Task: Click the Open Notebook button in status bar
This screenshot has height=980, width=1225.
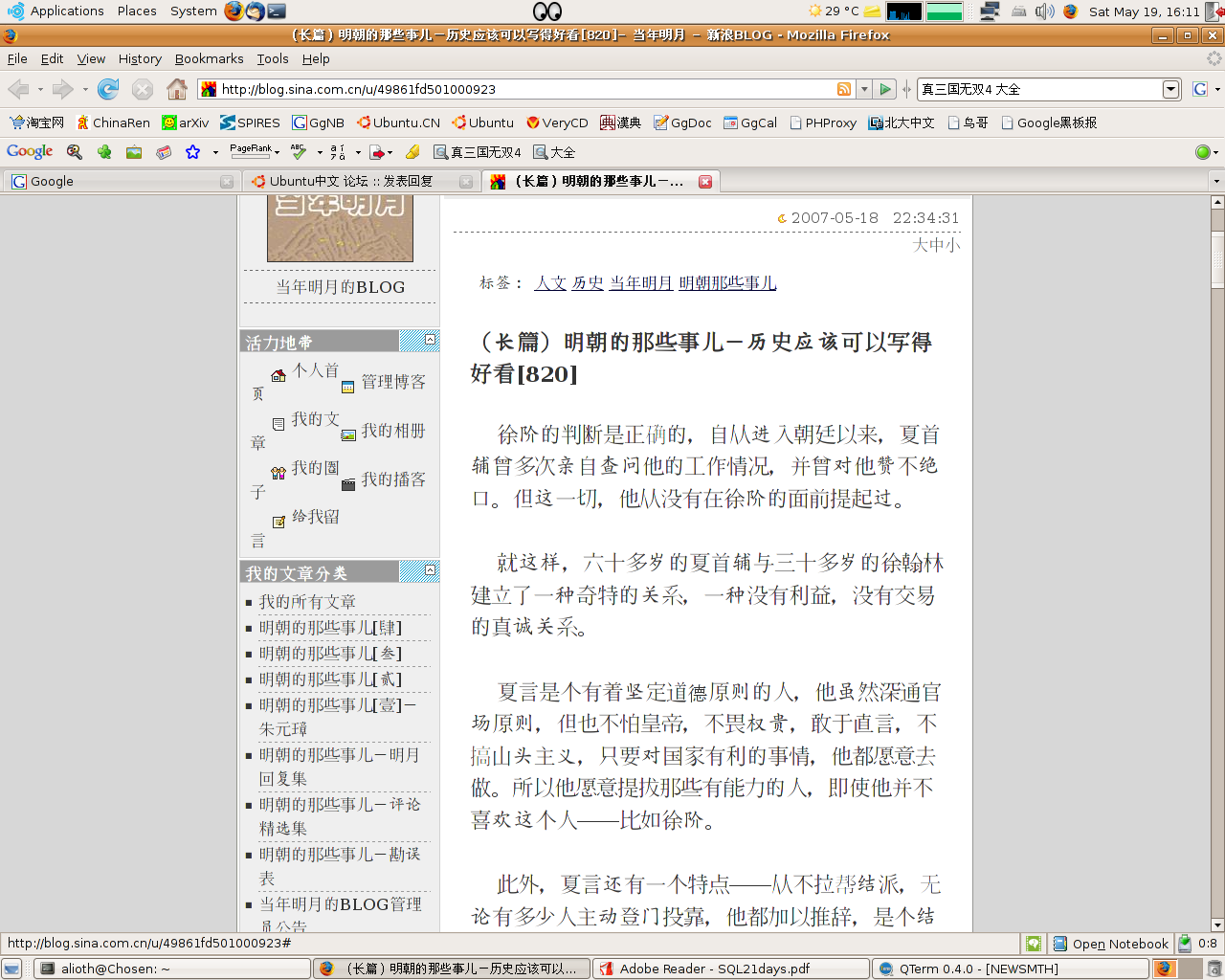Action: 1110,944
